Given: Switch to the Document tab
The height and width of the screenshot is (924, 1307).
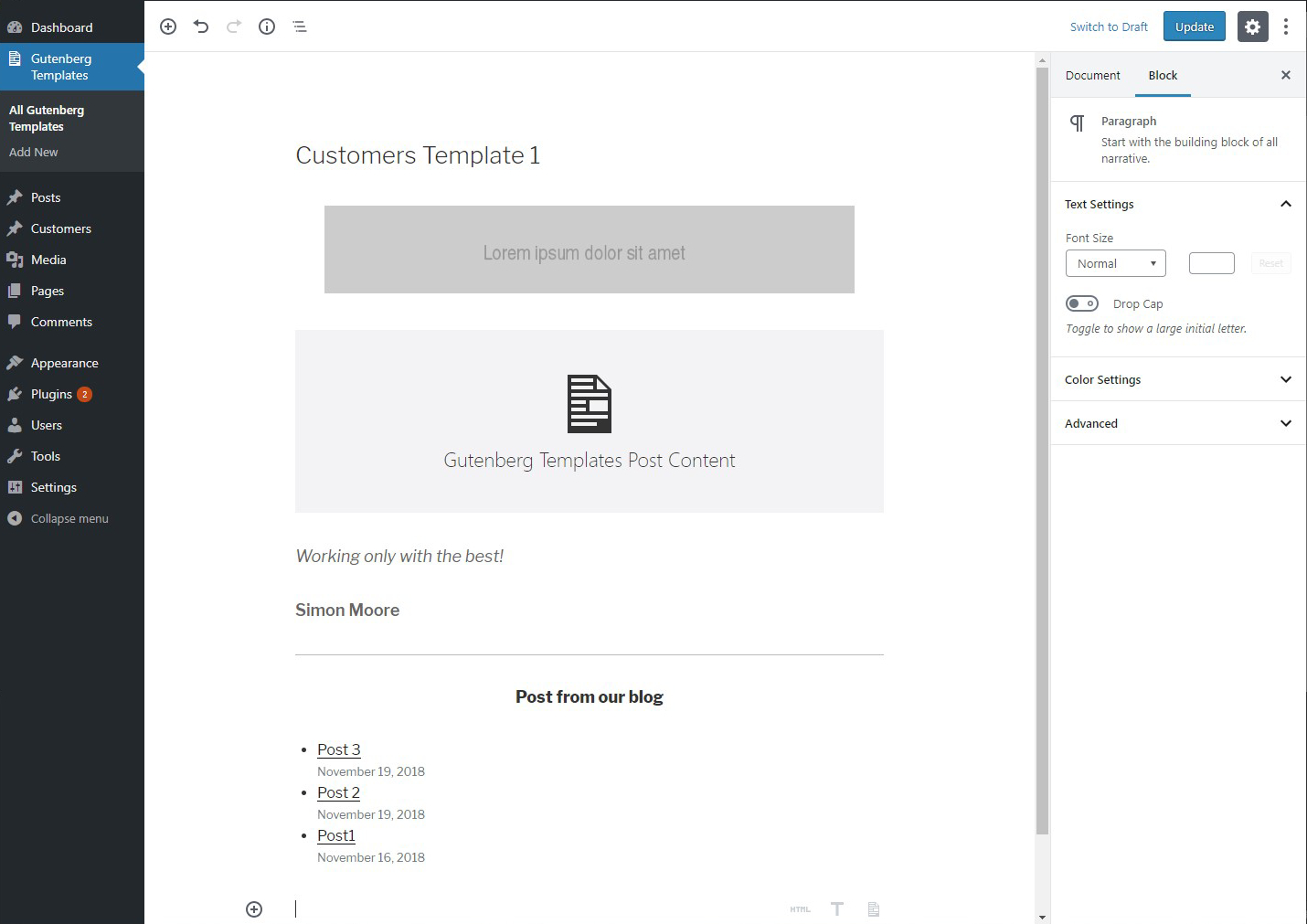Looking at the screenshot, I should [x=1092, y=75].
